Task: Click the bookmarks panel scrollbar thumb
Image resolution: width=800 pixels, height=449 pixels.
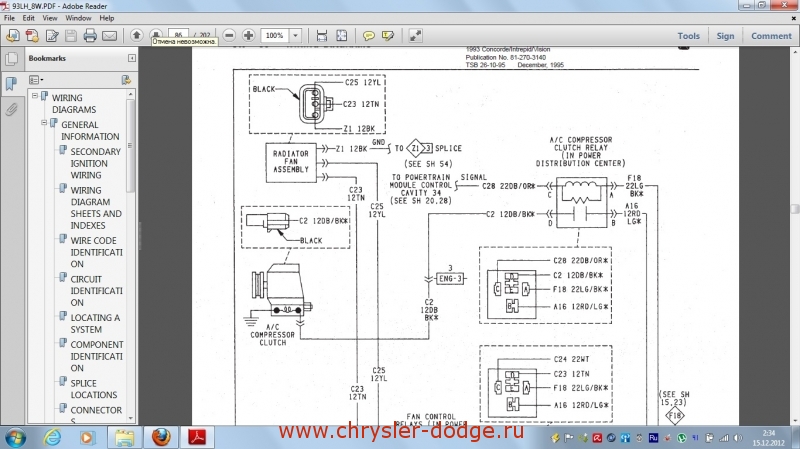Action: click(131, 146)
